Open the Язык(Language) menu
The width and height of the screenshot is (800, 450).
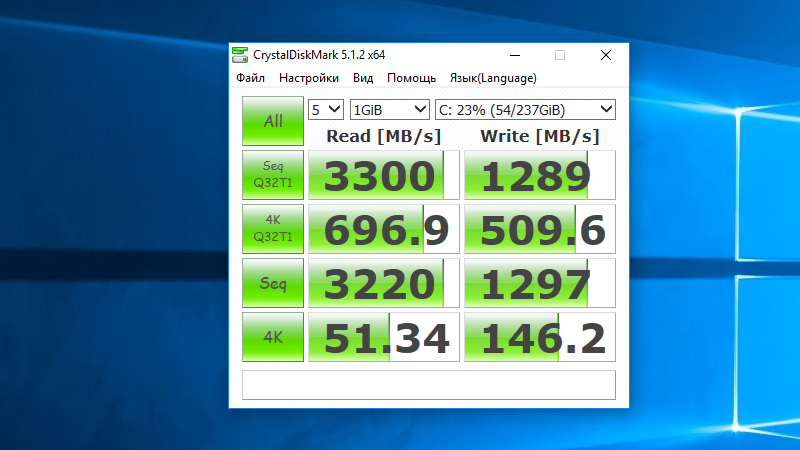pyautogui.click(x=493, y=78)
